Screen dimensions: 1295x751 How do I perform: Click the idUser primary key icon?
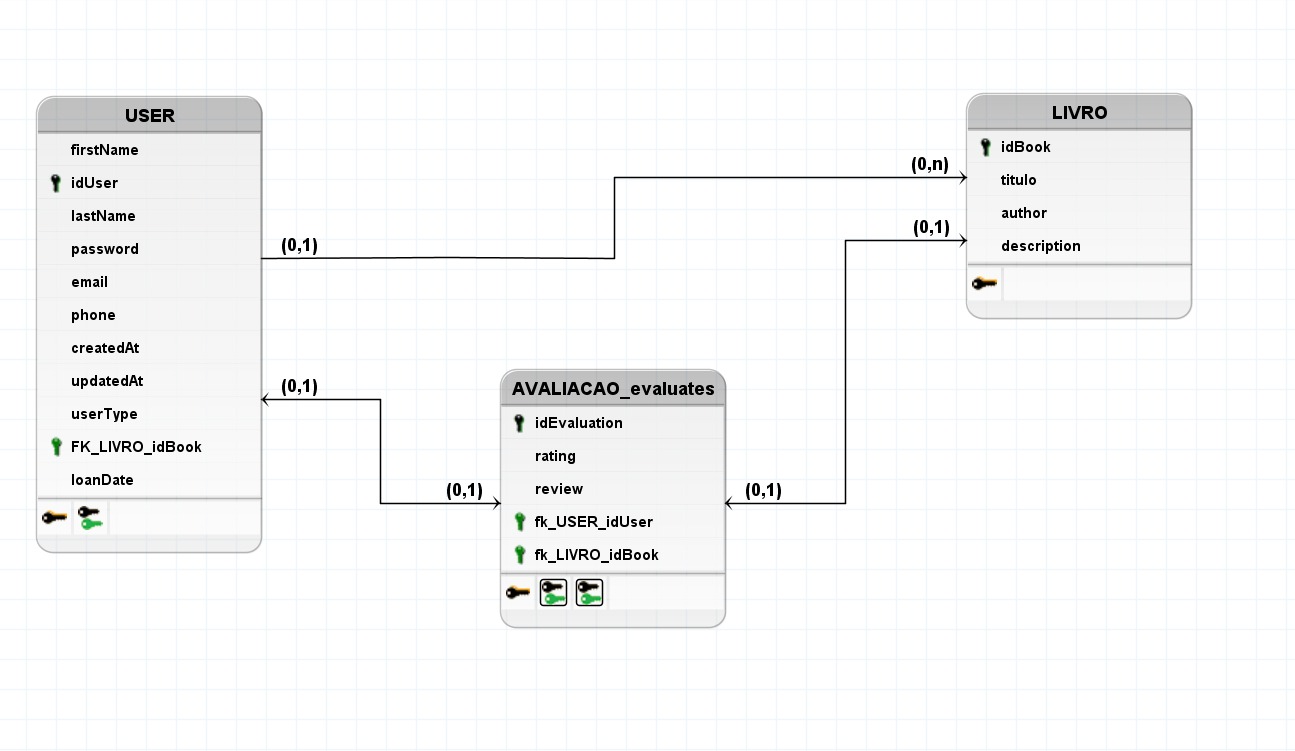pyautogui.click(x=56, y=183)
